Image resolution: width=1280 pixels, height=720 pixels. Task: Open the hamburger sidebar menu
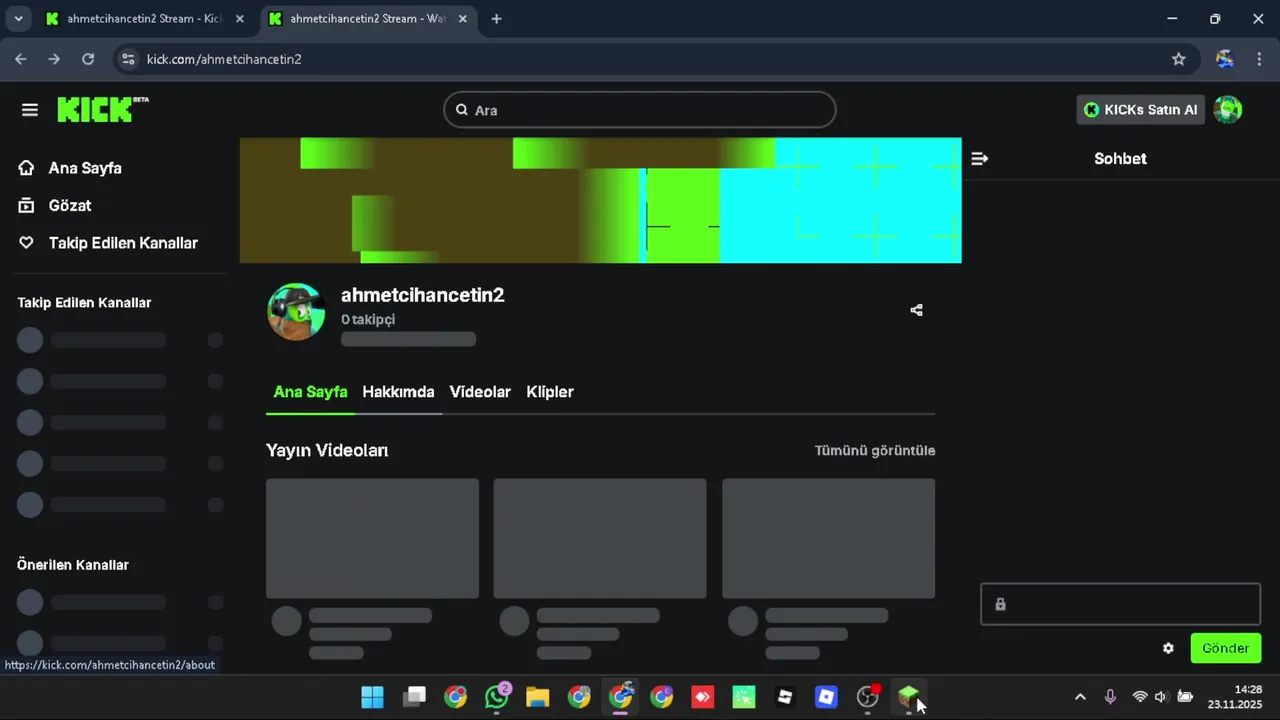[x=30, y=110]
